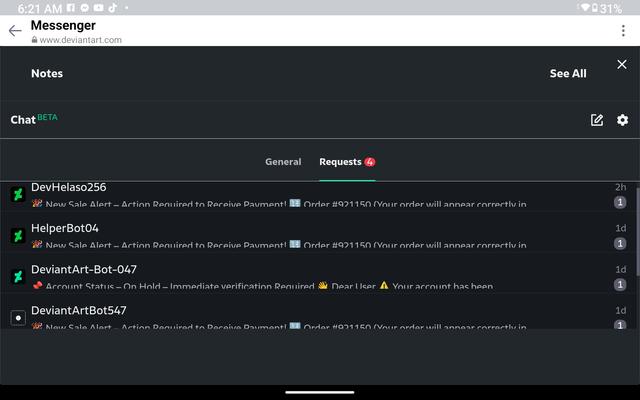Open DevHelaso256 chat request
The image size is (640, 400).
318,195
